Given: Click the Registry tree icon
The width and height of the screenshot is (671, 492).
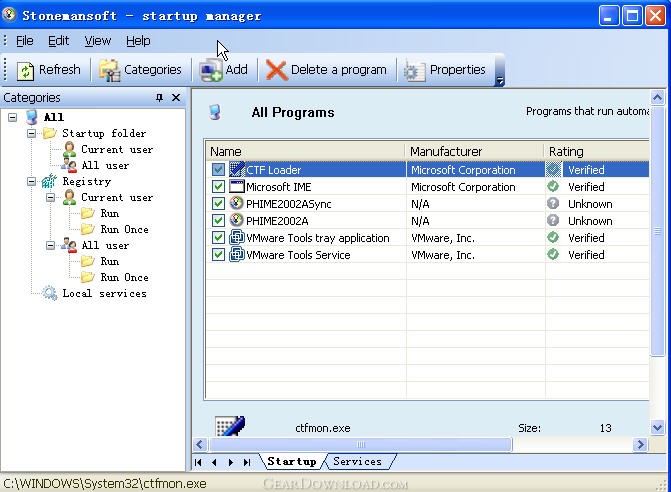Looking at the screenshot, I should pyautogui.click(x=49, y=181).
